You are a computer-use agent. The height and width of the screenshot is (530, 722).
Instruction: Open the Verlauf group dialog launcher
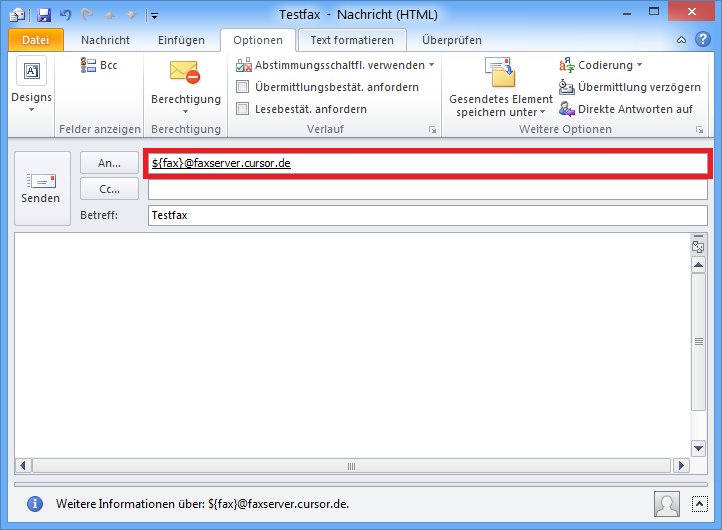click(x=432, y=130)
